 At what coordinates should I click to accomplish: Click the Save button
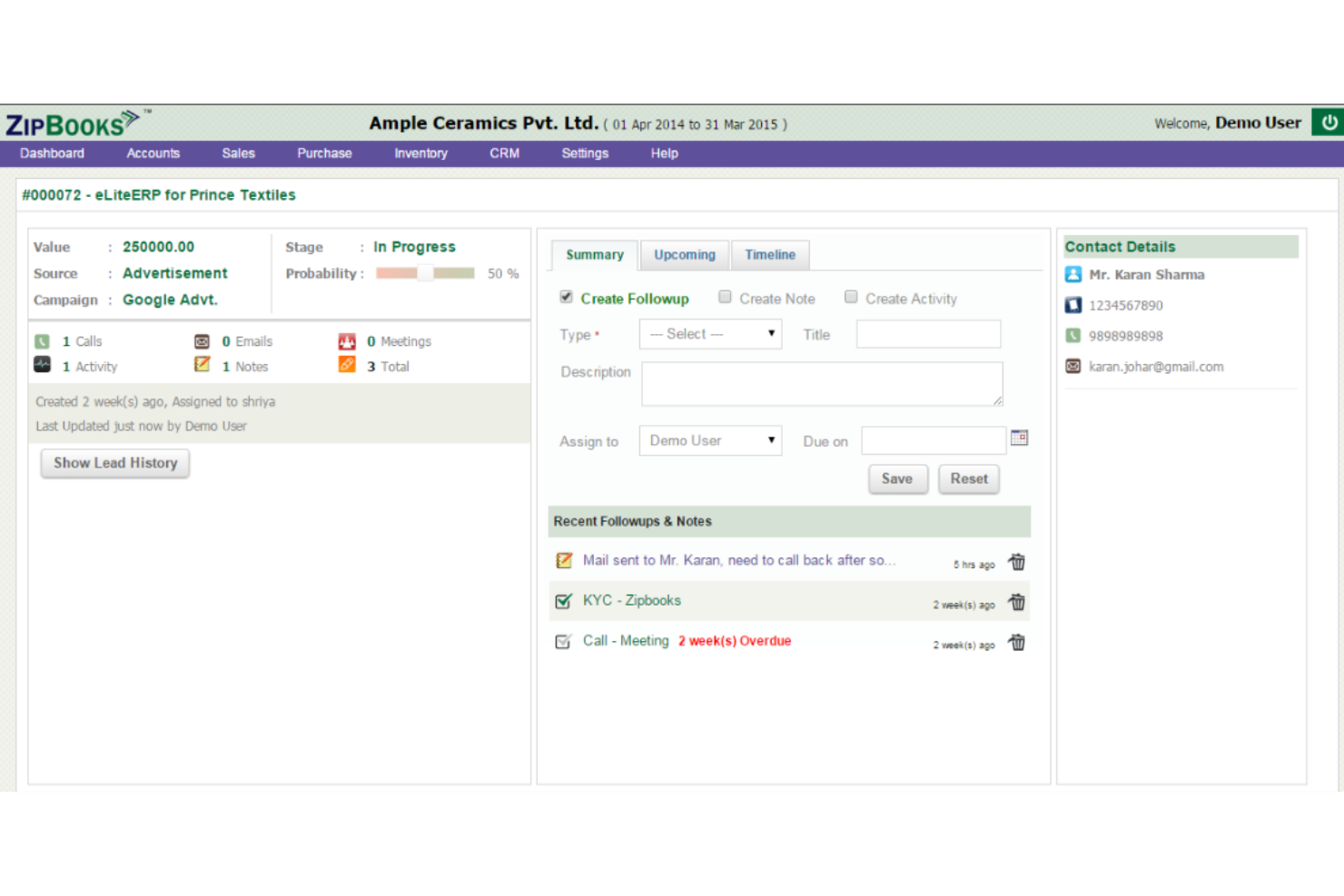(897, 479)
